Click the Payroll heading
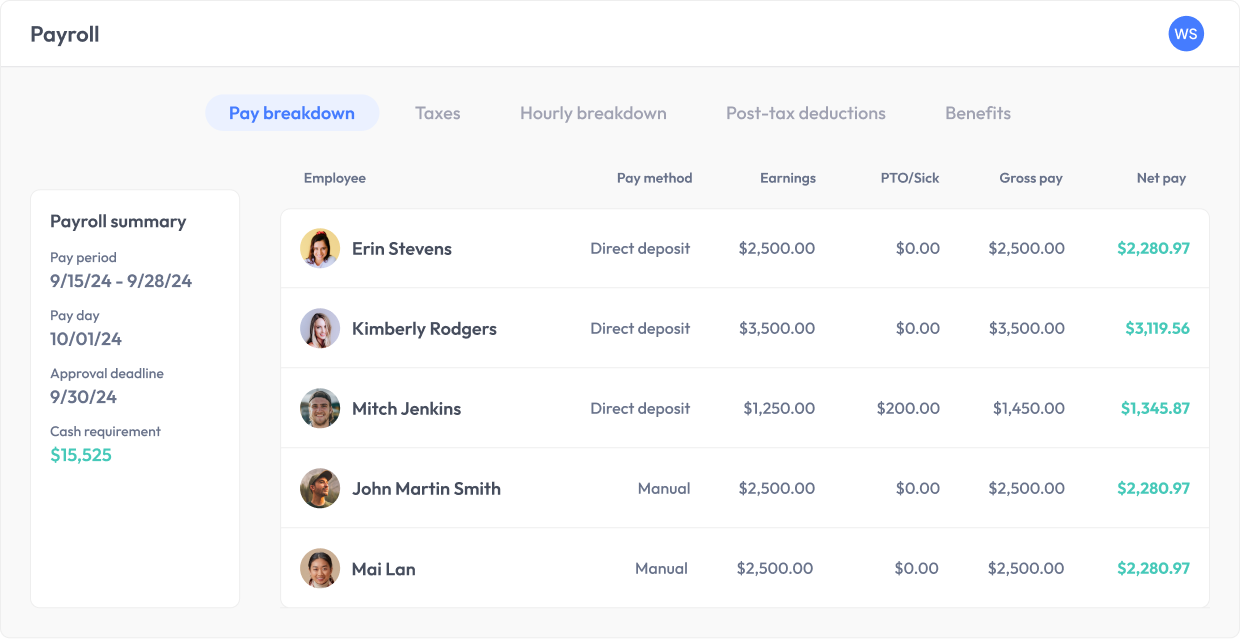Image resolution: width=1240 pixels, height=639 pixels. pyautogui.click(x=64, y=33)
